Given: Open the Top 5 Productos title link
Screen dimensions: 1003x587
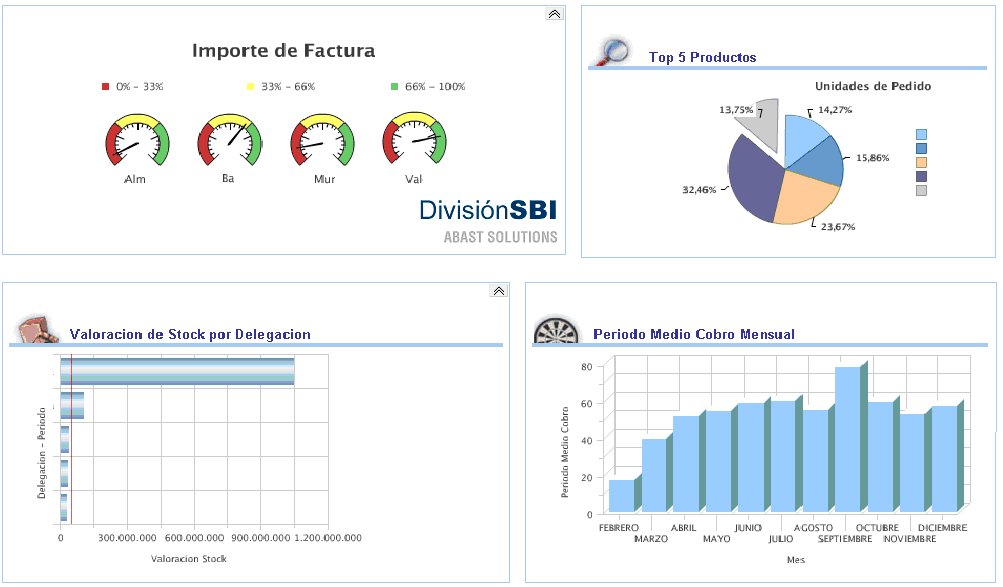Looking at the screenshot, I should pyautogui.click(x=702, y=58).
